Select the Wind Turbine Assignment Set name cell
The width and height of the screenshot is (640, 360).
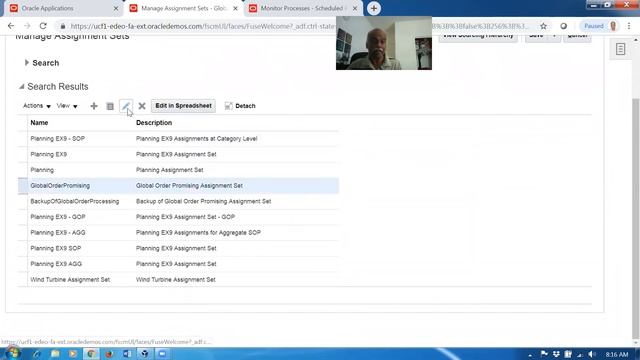(x=70, y=280)
